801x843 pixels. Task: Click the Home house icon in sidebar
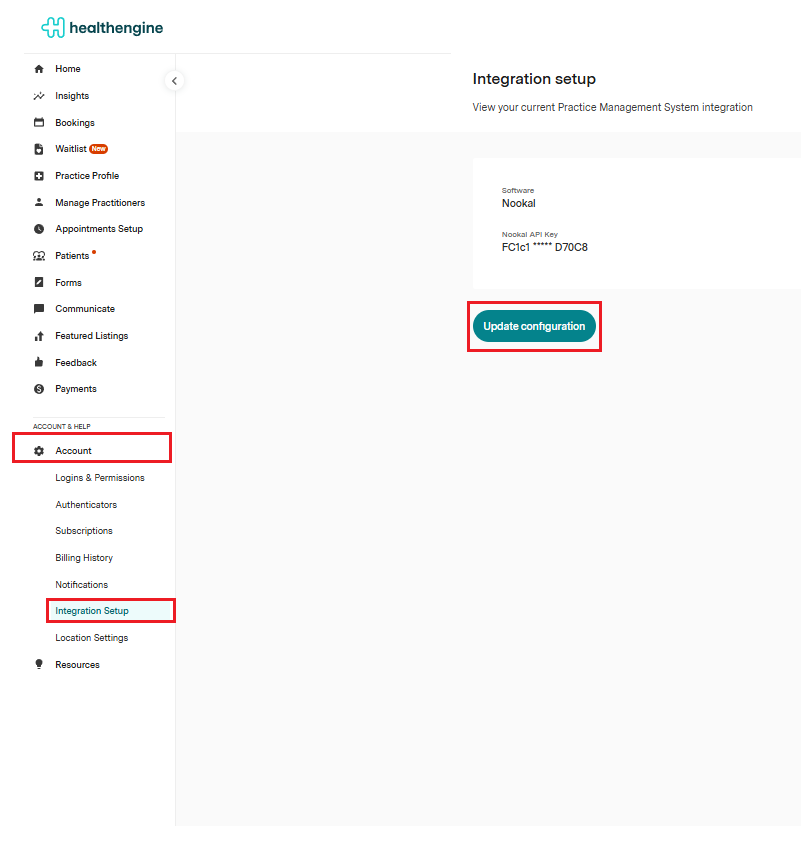pos(39,69)
